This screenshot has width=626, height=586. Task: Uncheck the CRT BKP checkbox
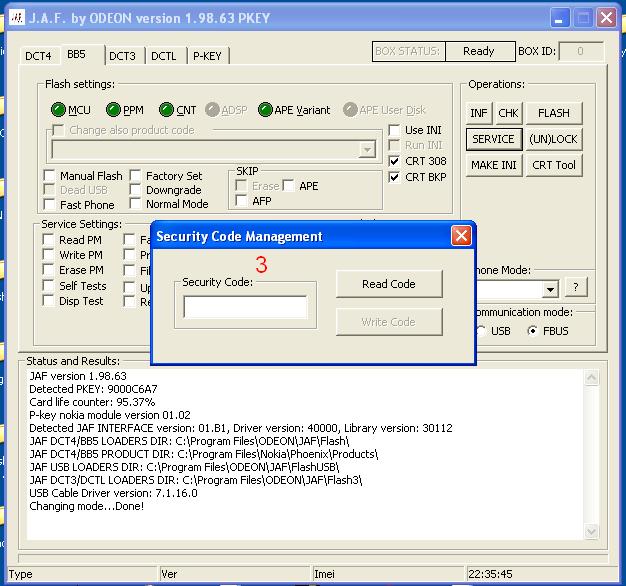coord(394,177)
